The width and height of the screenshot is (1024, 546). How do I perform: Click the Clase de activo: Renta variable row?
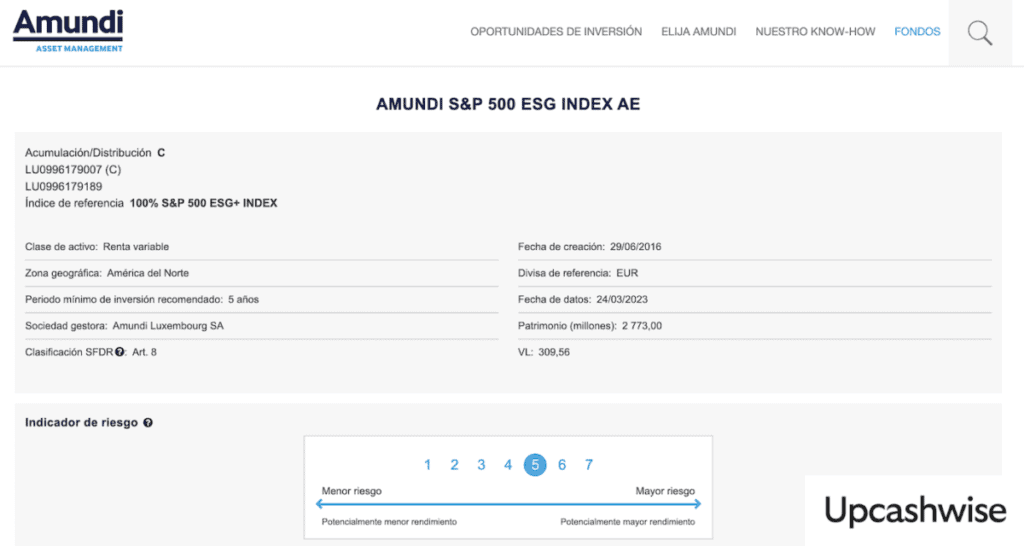[261, 247]
